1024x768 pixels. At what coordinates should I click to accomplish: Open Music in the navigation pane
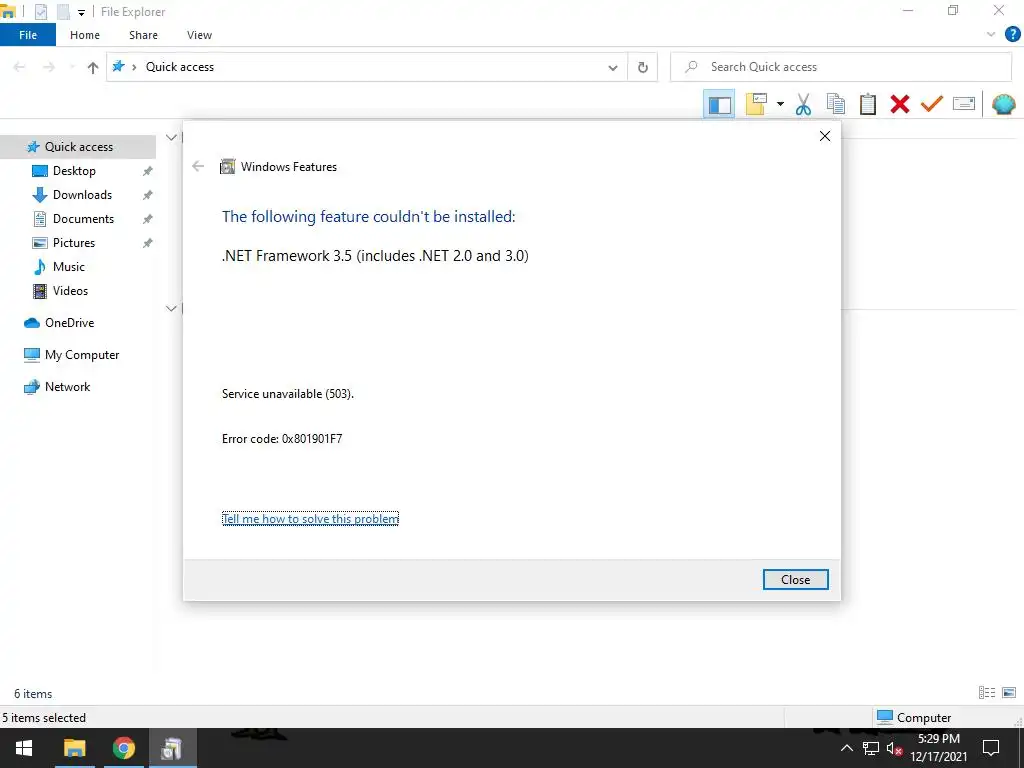(69, 267)
